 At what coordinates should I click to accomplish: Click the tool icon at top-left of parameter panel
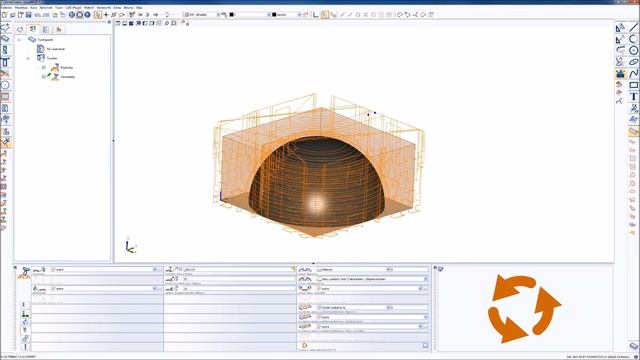click(25, 272)
